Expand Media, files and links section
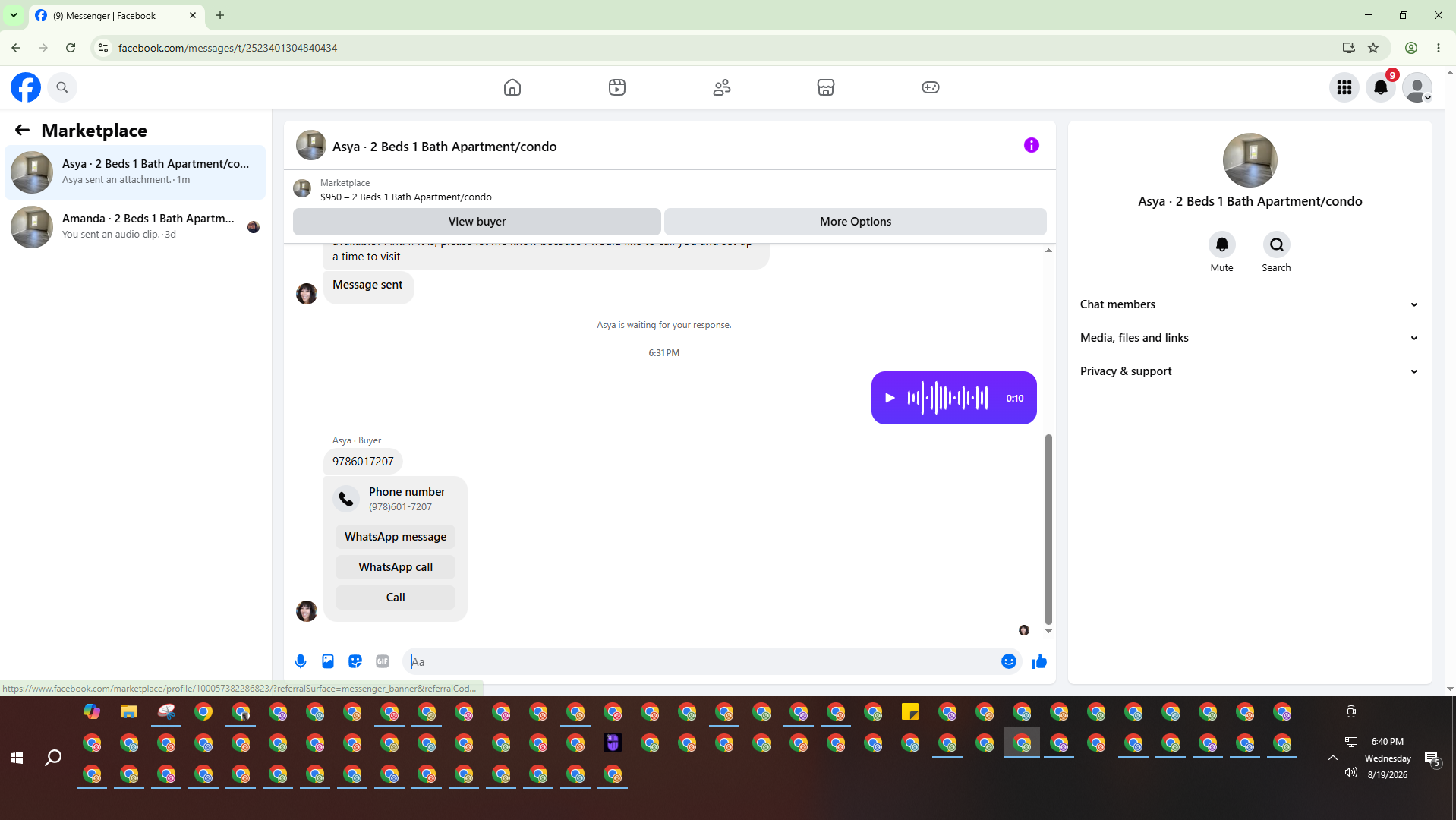 tap(1250, 338)
